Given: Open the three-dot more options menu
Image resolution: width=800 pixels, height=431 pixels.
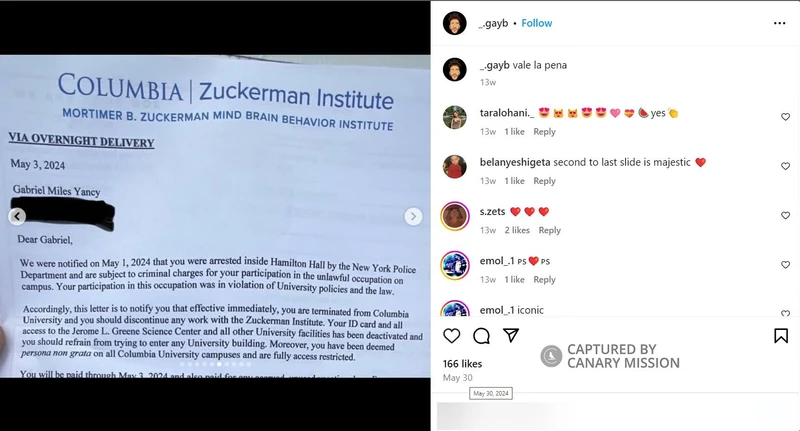Looking at the screenshot, I should coord(779,23).
